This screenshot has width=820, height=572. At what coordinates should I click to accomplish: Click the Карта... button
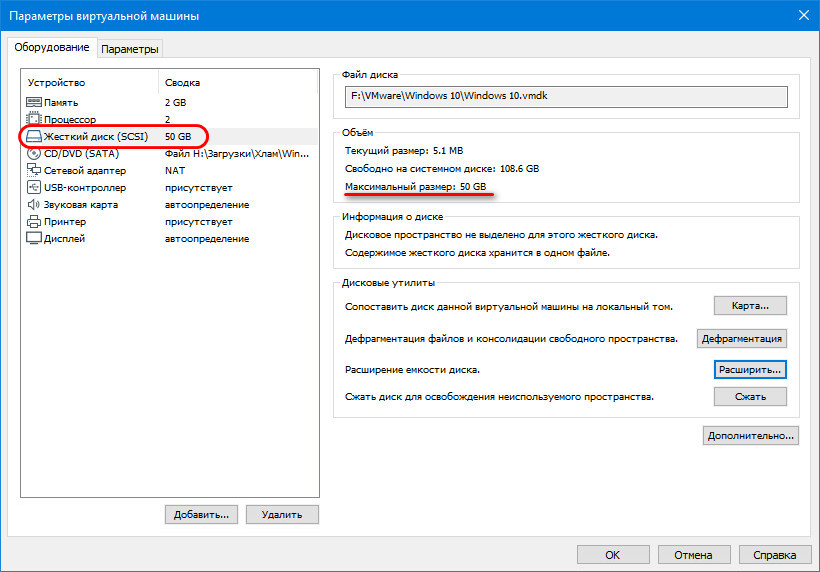[x=750, y=306]
